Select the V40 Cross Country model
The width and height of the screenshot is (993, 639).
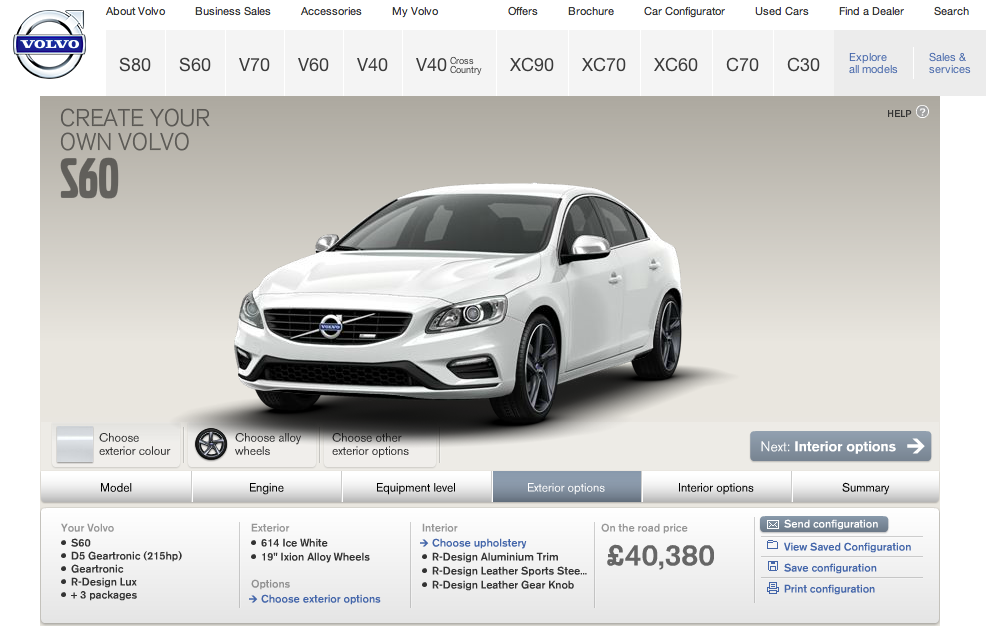click(448, 65)
